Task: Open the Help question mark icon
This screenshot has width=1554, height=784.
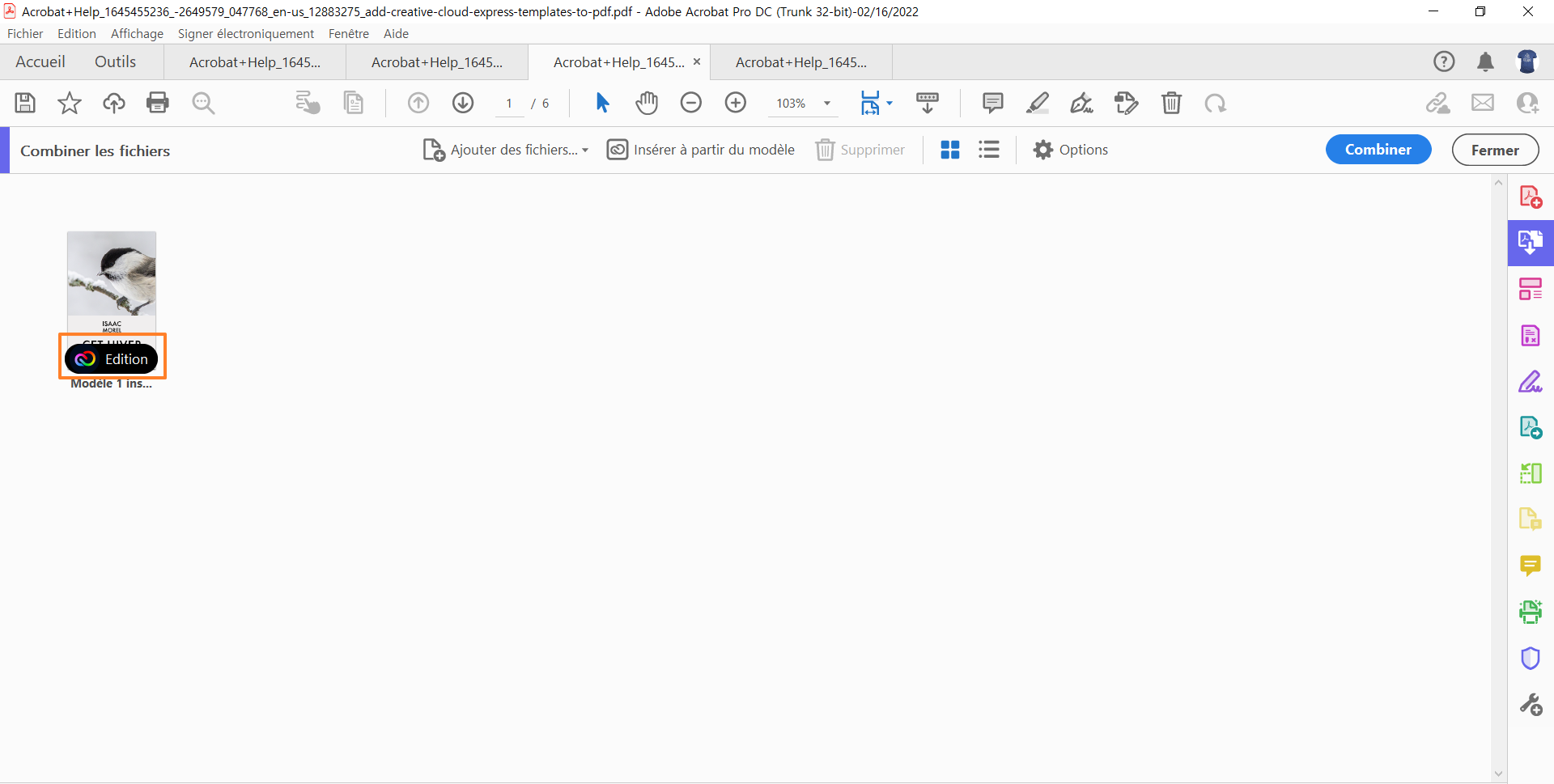Action: click(x=1444, y=61)
